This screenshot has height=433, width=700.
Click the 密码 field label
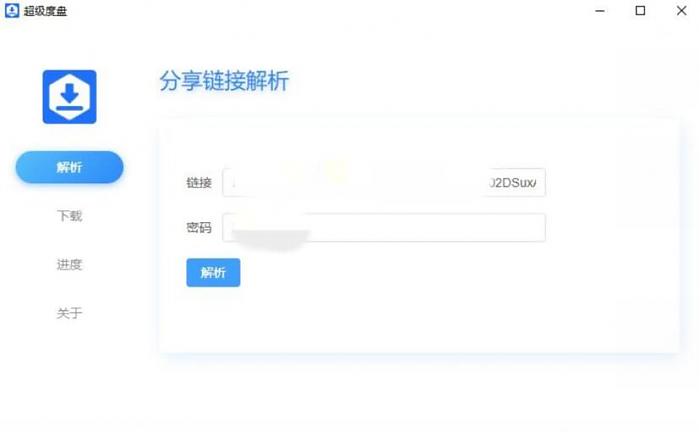[199, 228]
